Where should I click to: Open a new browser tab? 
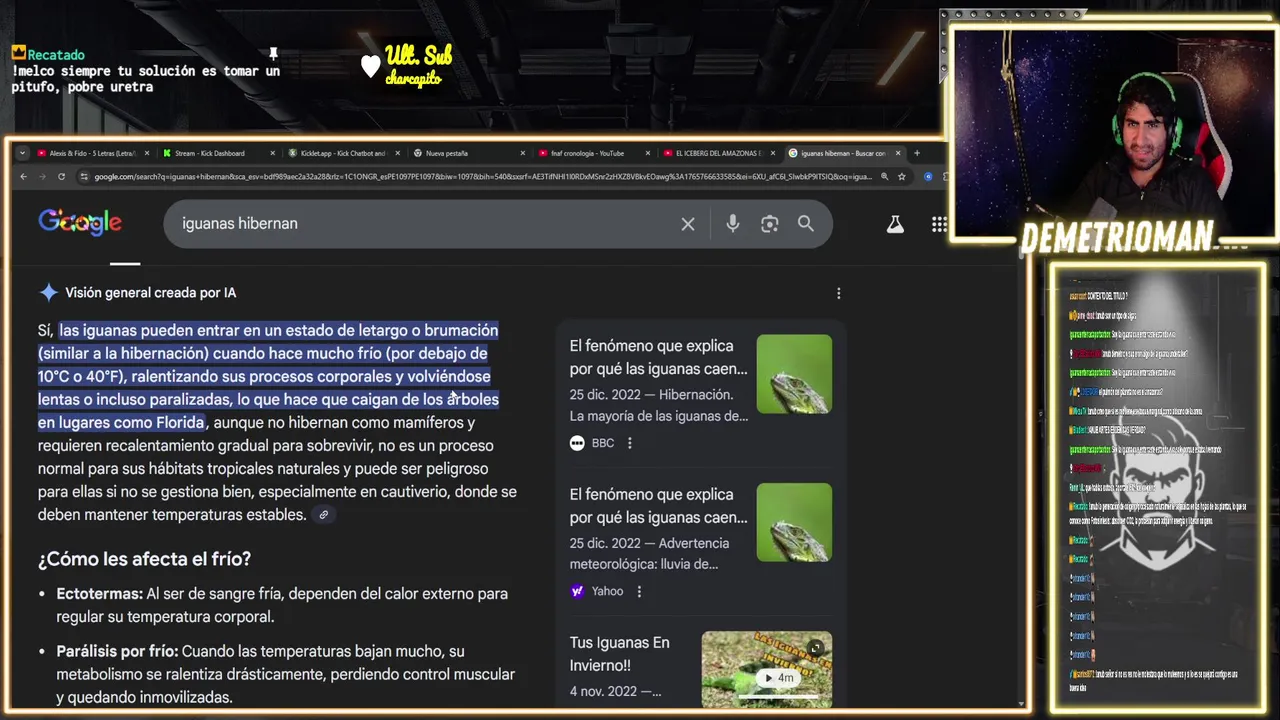click(x=916, y=153)
